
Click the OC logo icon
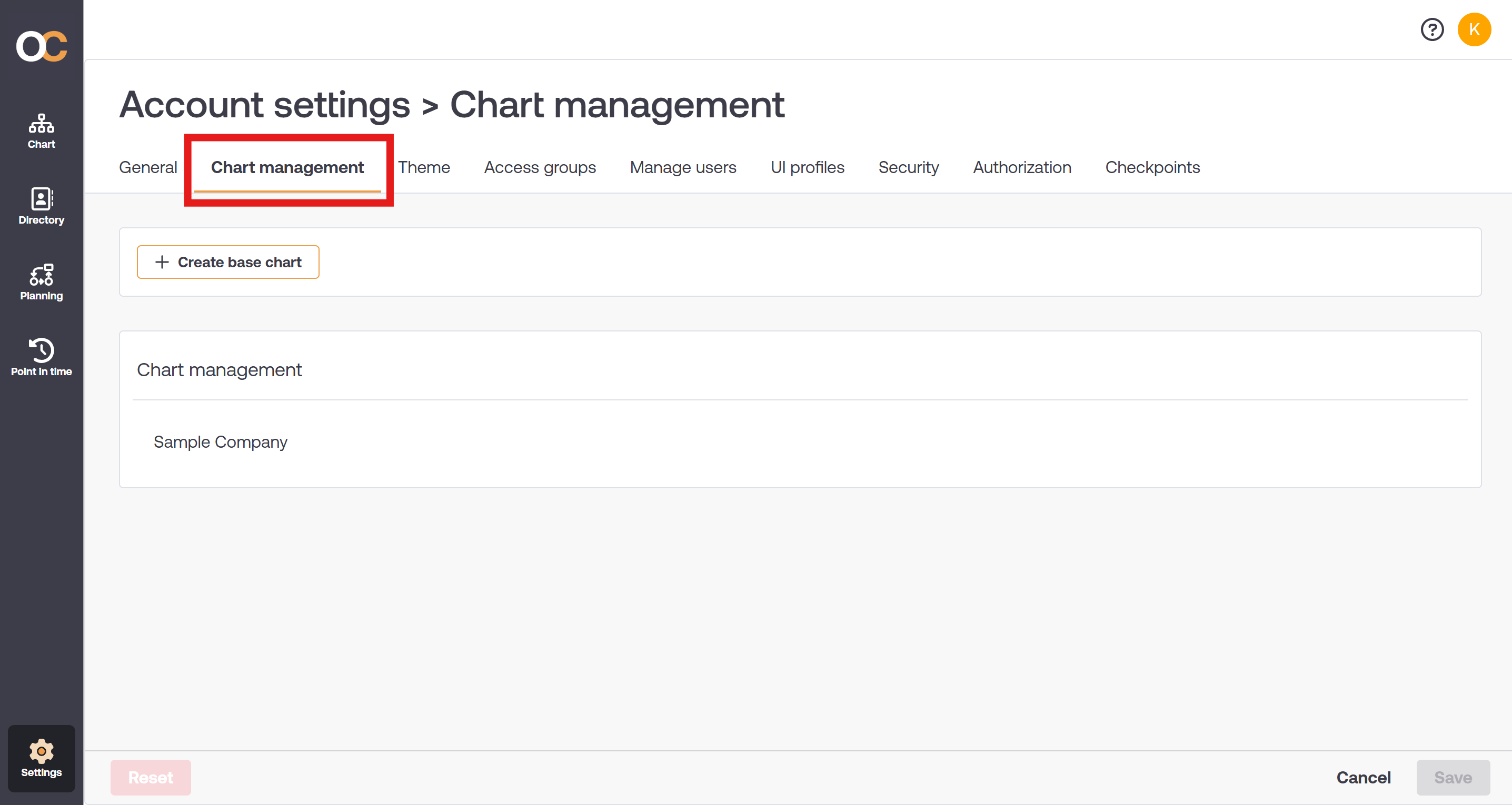[41, 46]
